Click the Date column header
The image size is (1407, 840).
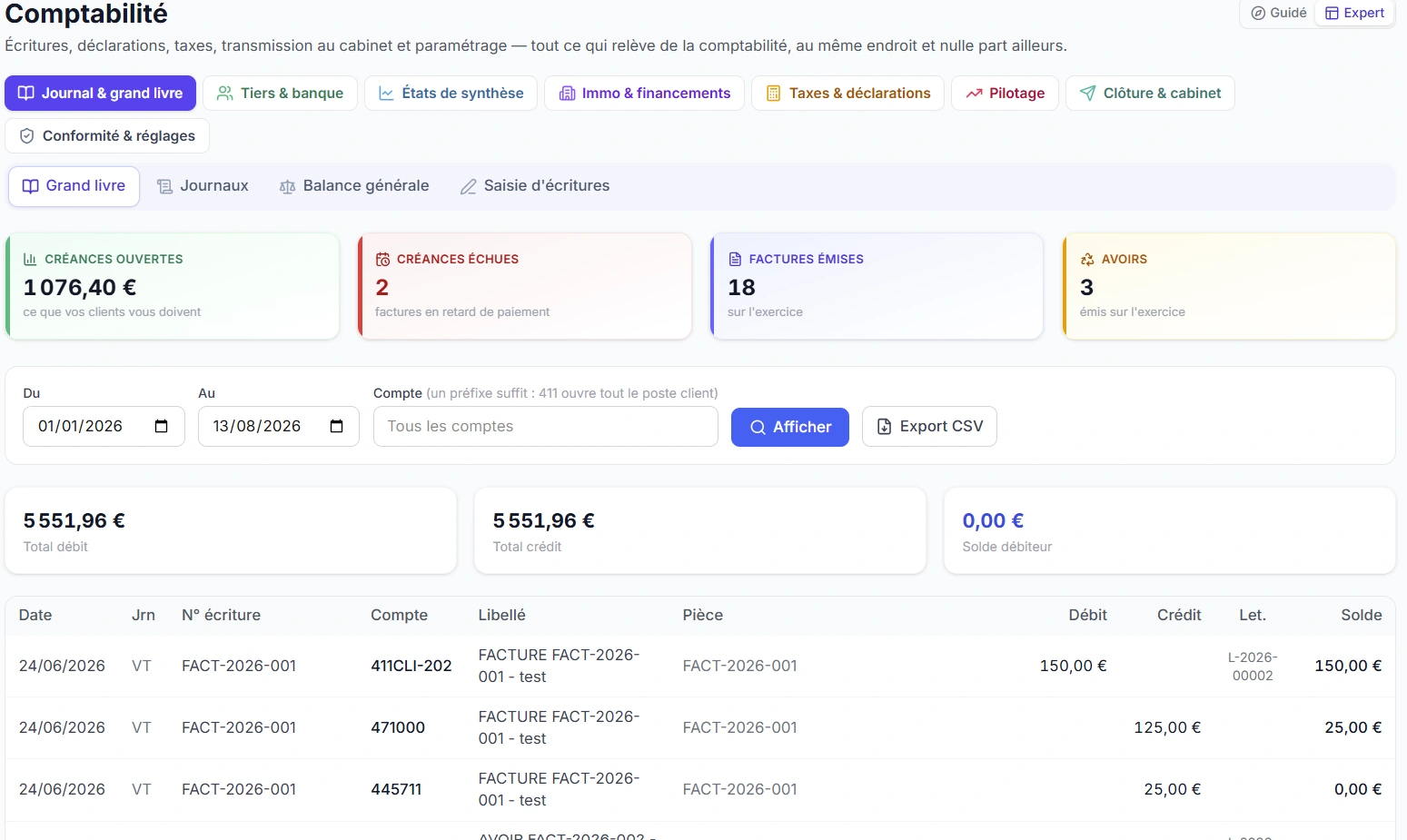point(35,615)
